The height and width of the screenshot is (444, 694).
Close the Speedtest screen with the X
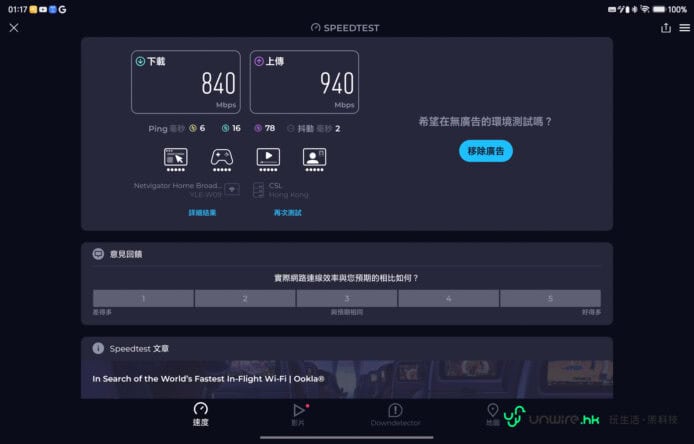(x=14, y=28)
